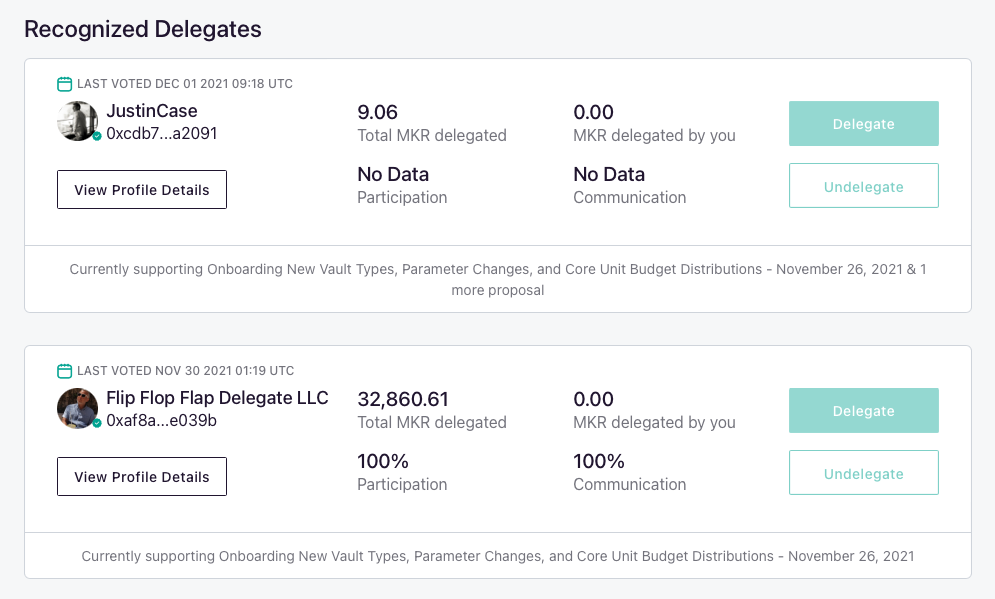Click the verified badge on Flip Flop Flap's avatar
Viewport: 995px width, 599px height.
click(96, 423)
